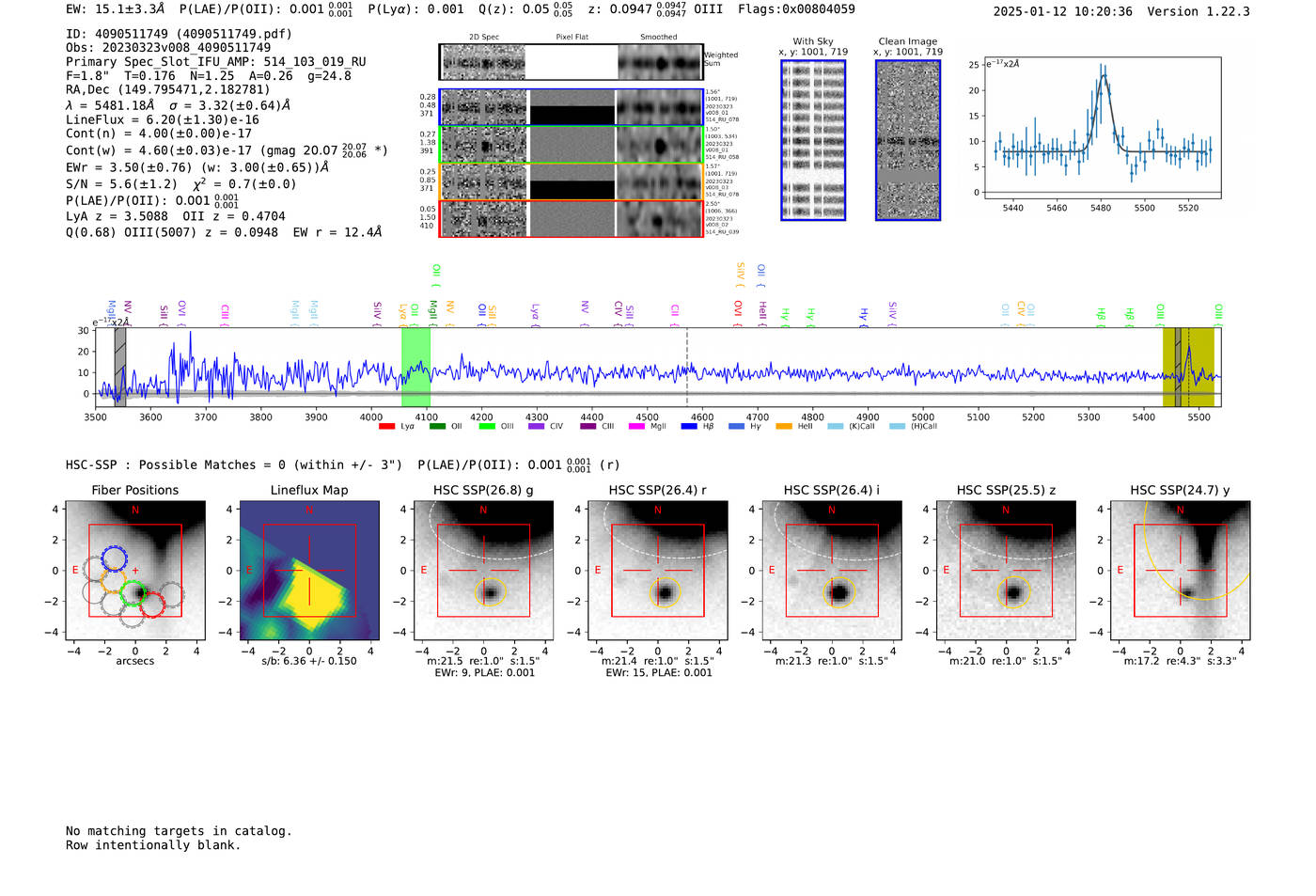Open the HSC SSP(26.4) r cutout
This screenshot has width=1316, height=896.
658,571
